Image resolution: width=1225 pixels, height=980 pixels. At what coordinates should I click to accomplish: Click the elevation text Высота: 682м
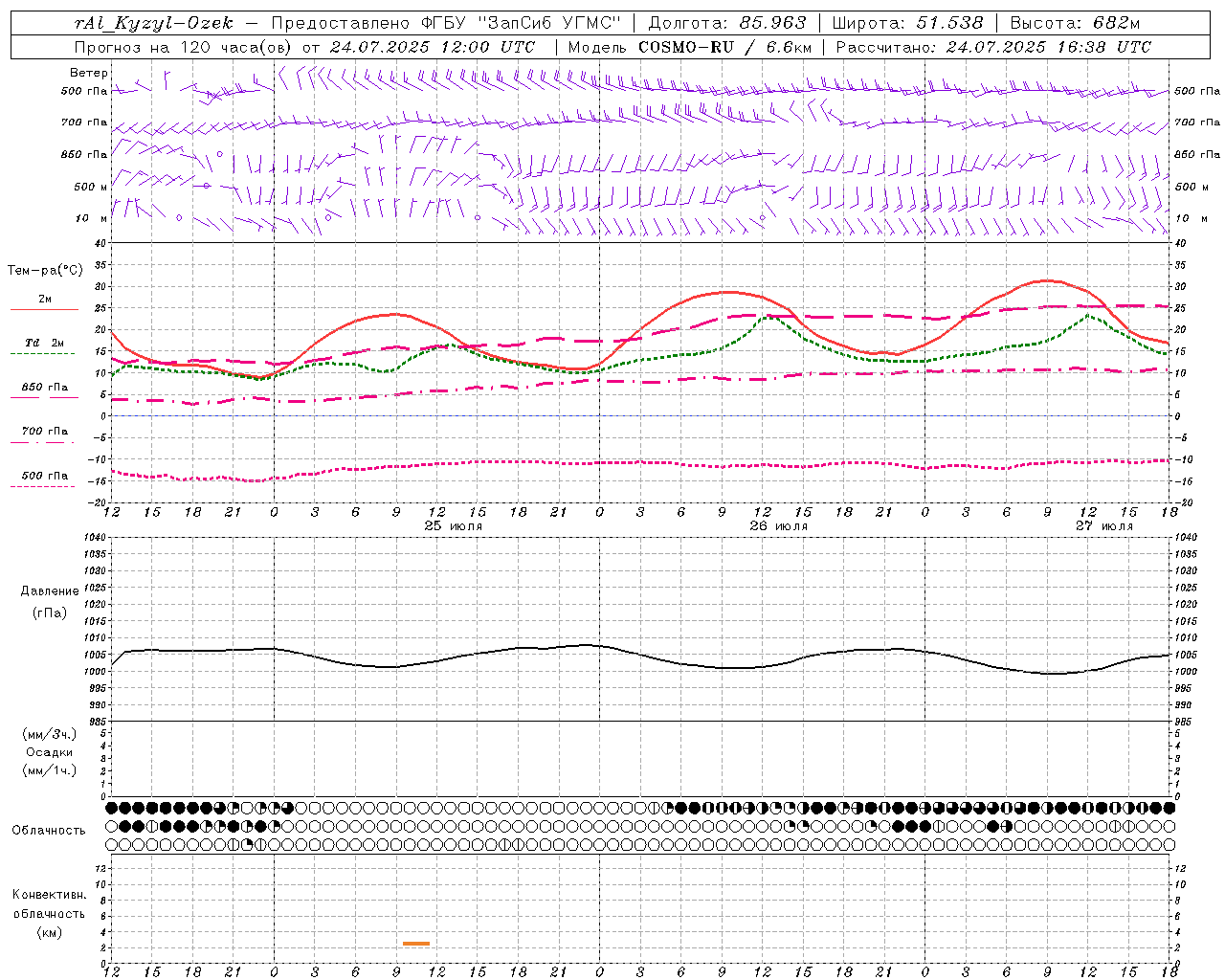1075,23
